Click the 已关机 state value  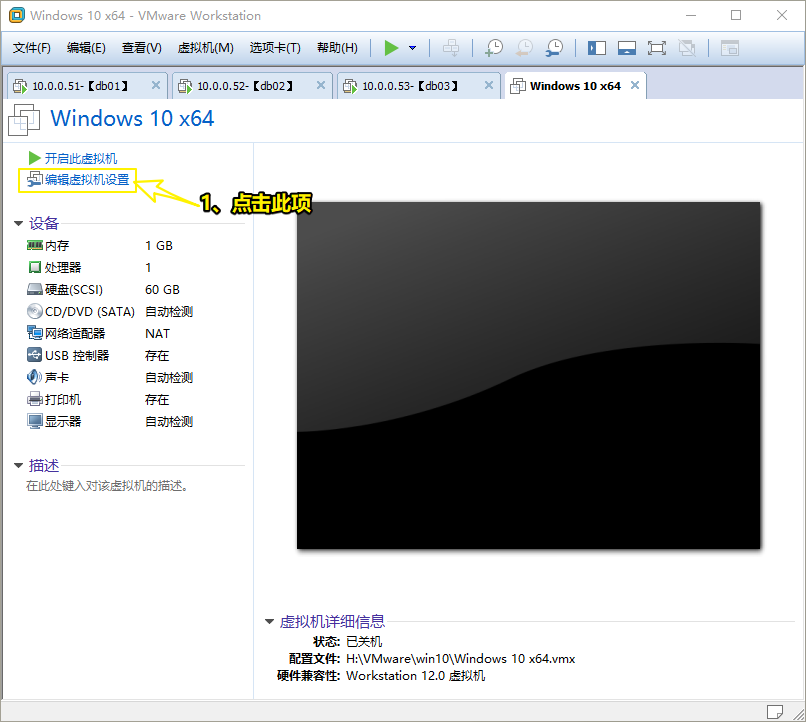(364, 642)
